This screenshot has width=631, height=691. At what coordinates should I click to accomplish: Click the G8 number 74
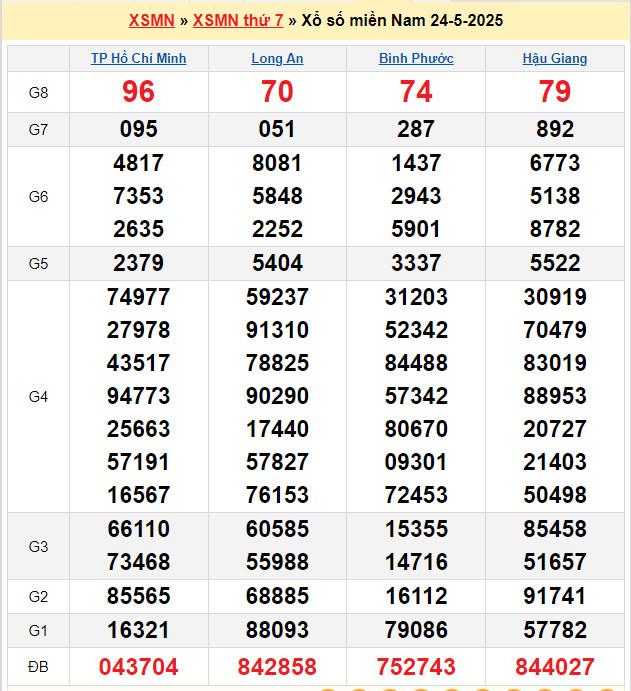(416, 92)
